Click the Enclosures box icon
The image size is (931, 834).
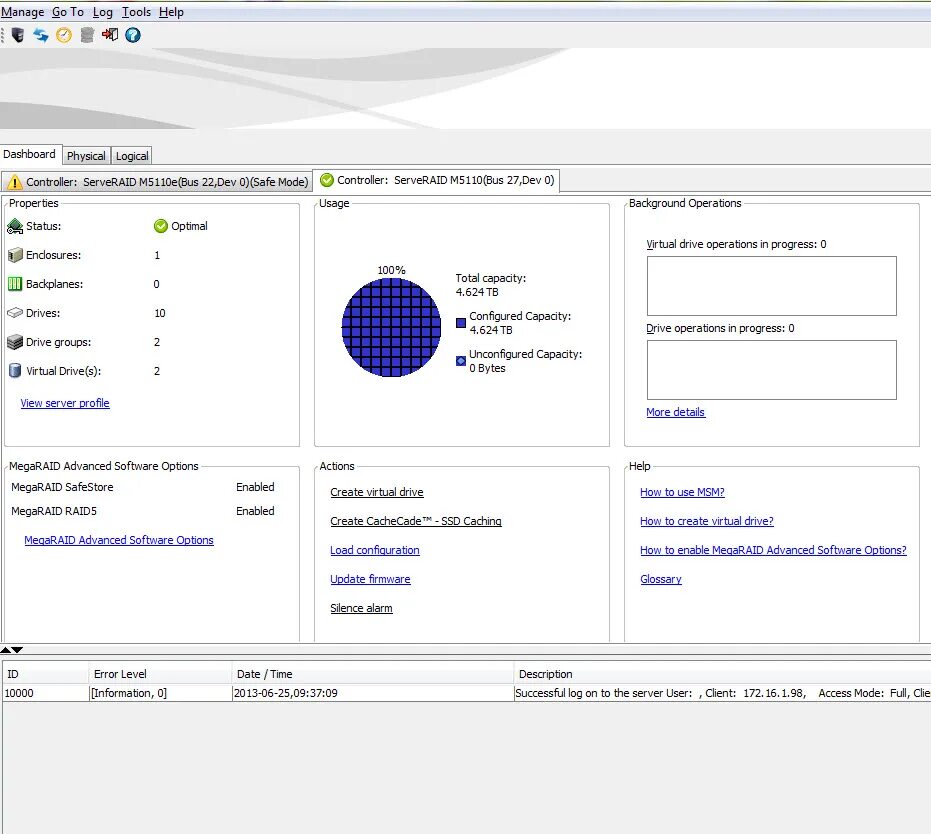[15, 255]
